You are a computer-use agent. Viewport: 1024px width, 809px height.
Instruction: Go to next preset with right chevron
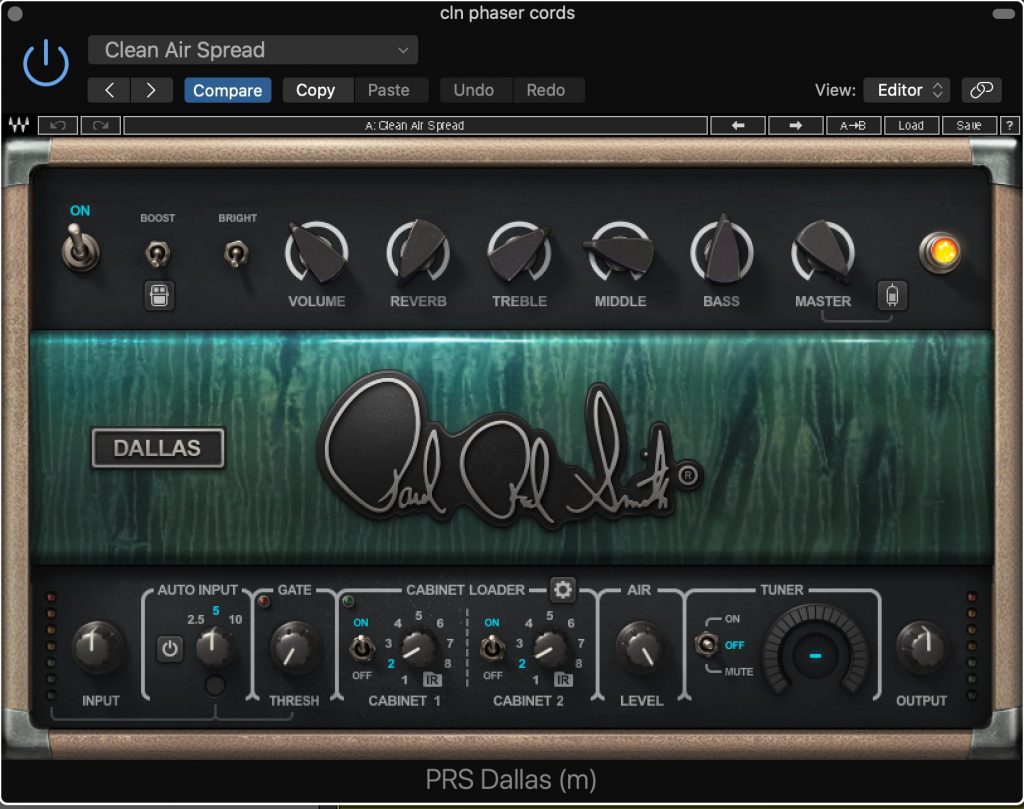pos(152,90)
